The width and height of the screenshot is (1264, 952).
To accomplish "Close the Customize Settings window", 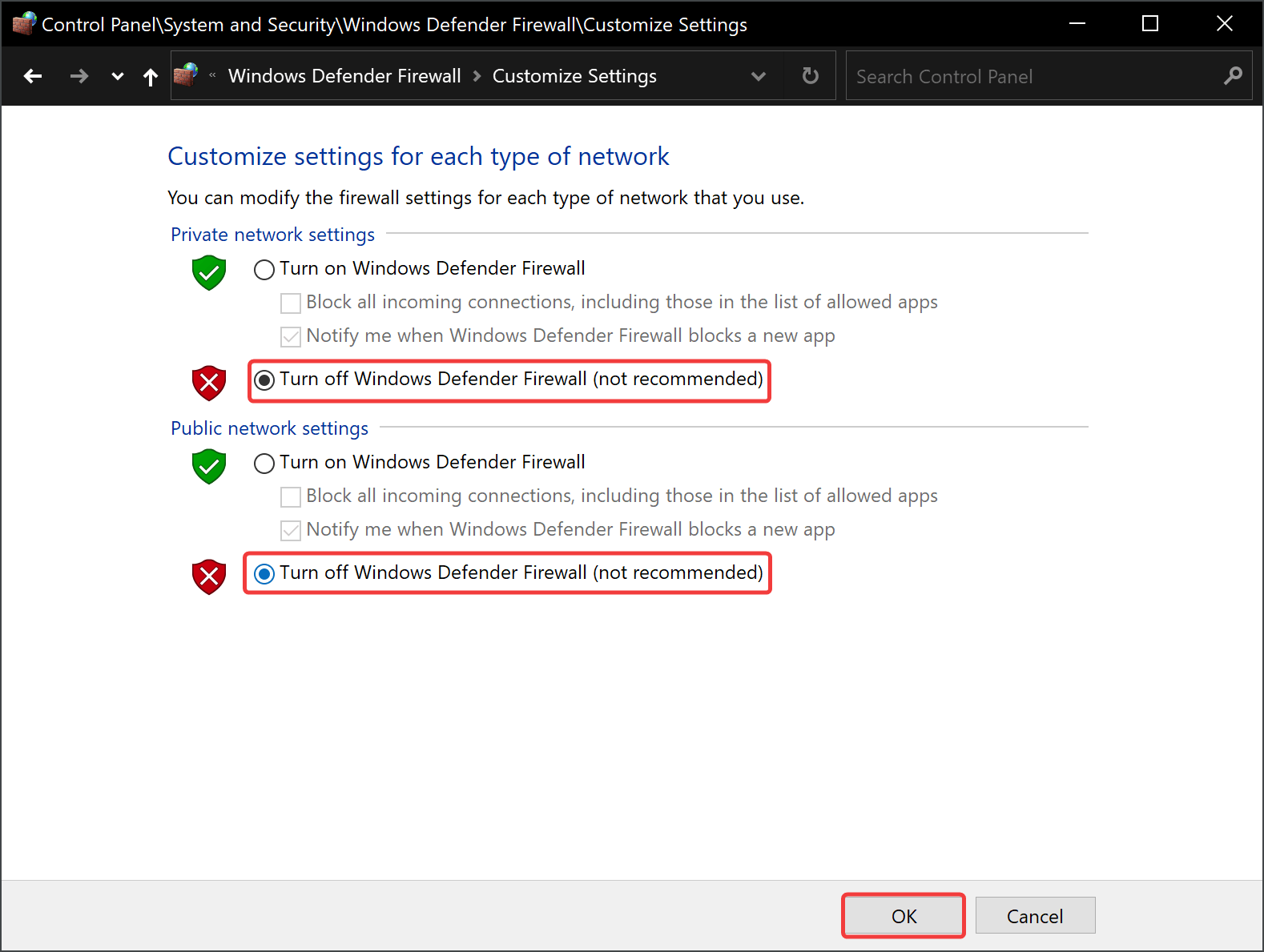I will [x=1225, y=23].
